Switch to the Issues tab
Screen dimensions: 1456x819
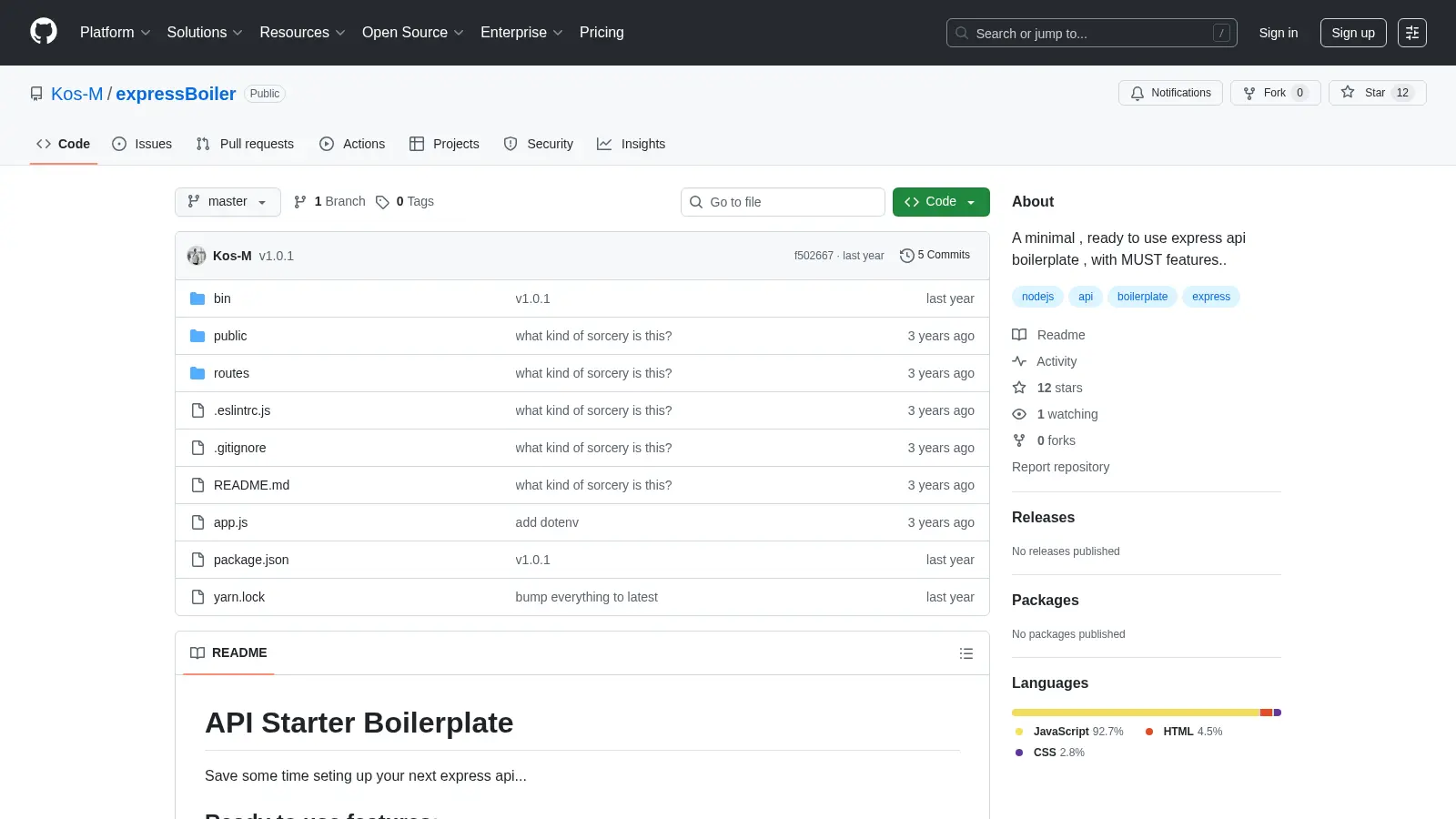coord(142,144)
